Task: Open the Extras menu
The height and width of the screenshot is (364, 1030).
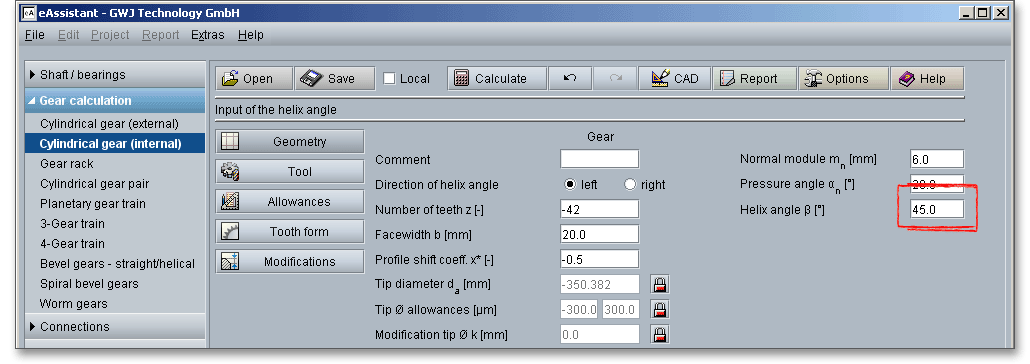Action: pyautogui.click(x=208, y=35)
